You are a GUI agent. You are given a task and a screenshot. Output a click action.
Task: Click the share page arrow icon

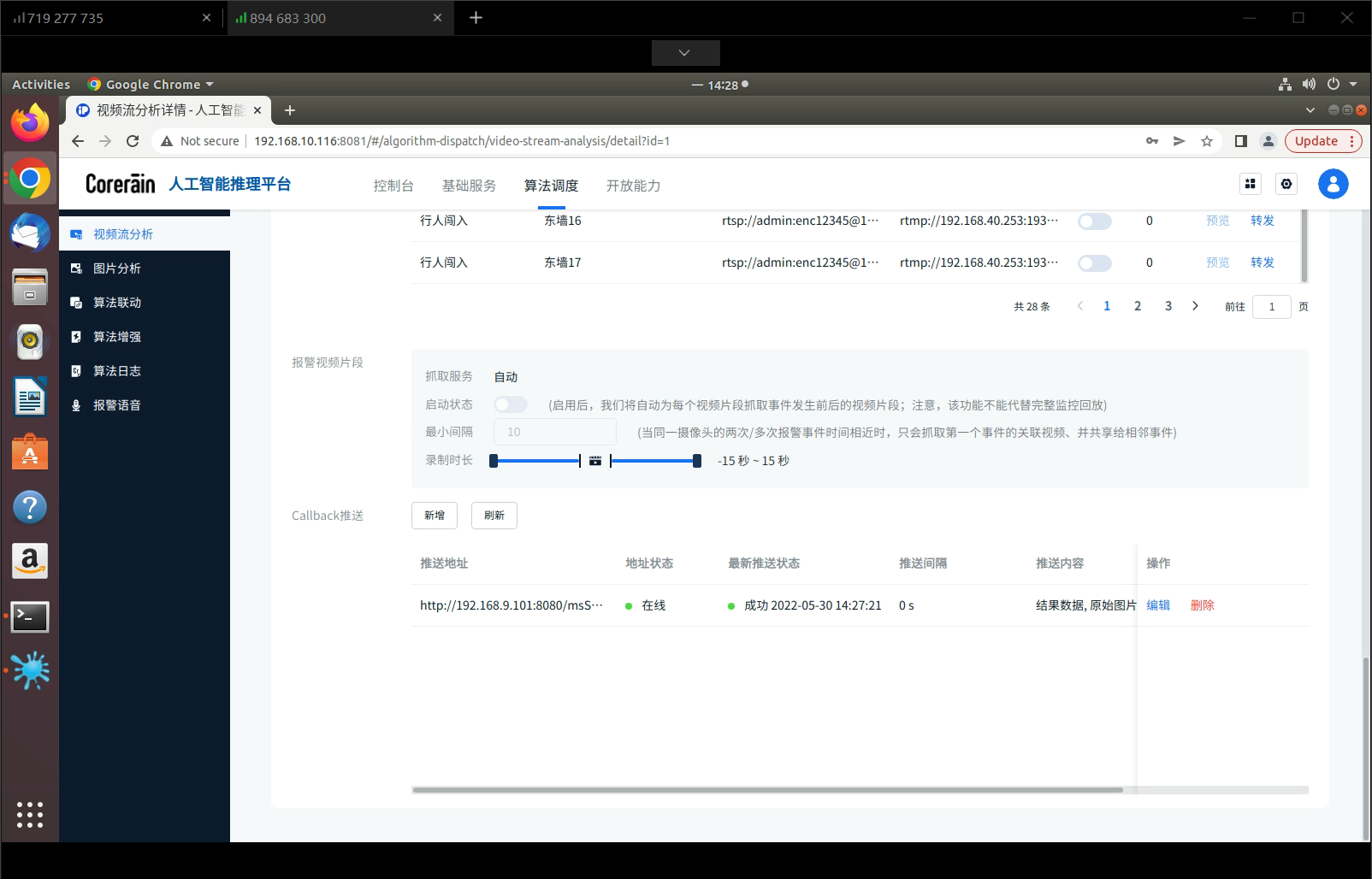click(1180, 141)
